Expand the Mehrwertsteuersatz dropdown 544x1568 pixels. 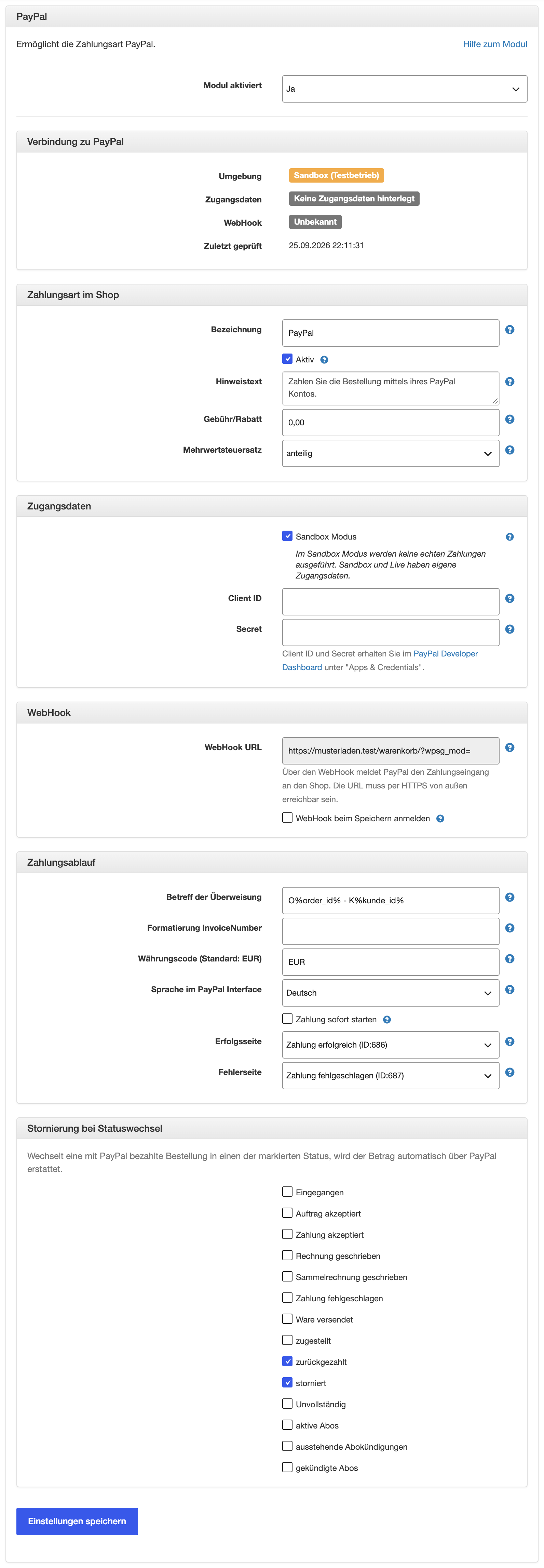pos(391,453)
